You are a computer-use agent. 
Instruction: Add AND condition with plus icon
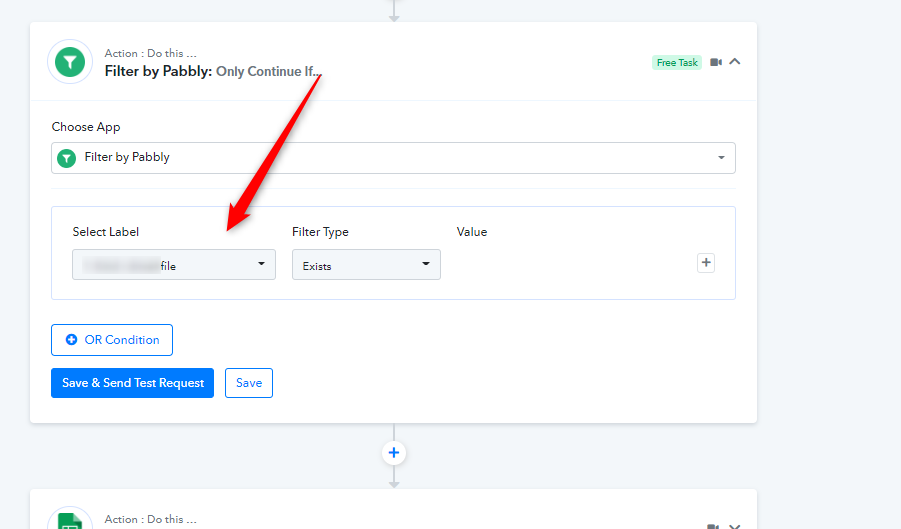point(706,263)
